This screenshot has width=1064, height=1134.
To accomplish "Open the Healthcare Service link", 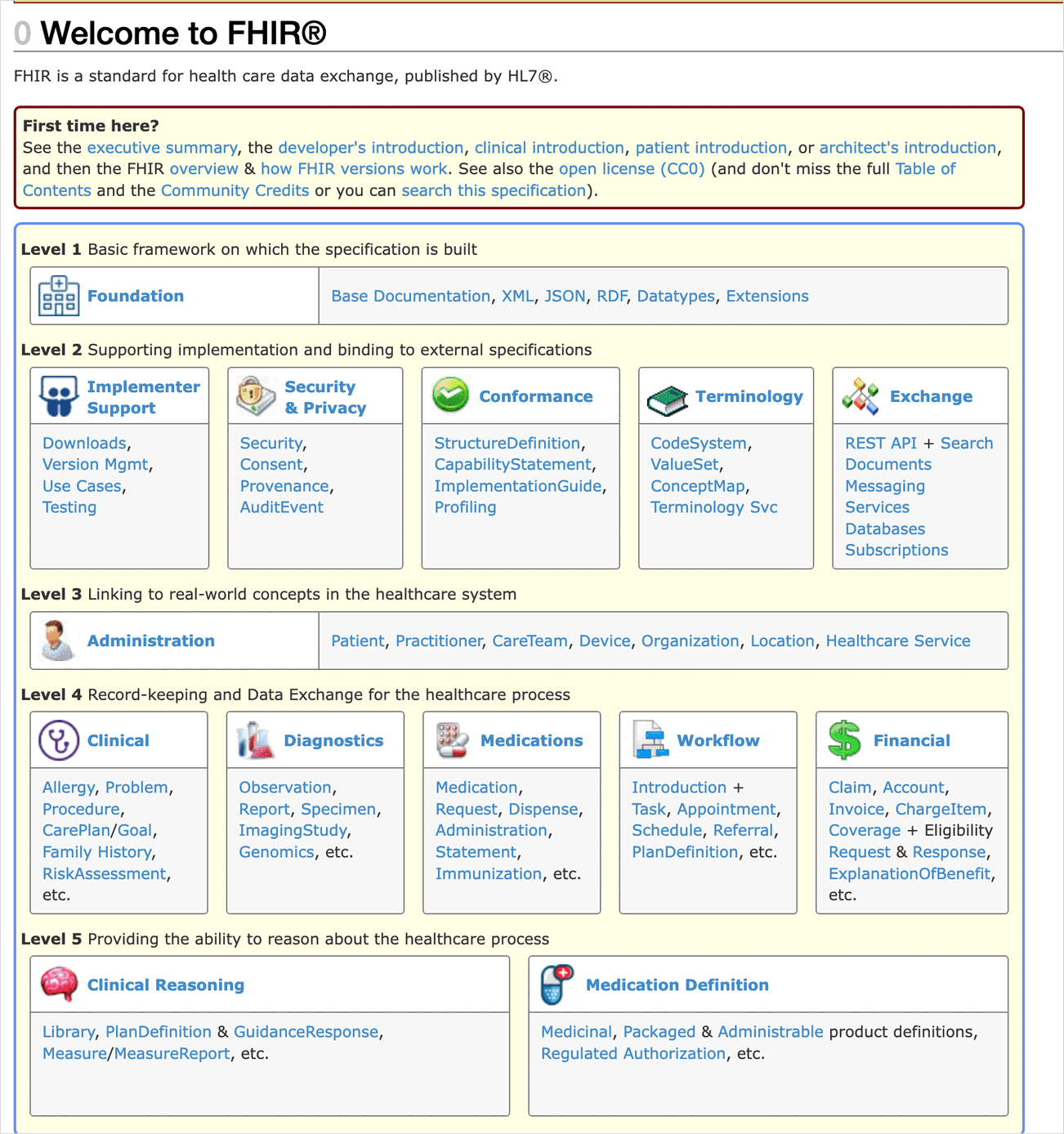I will pyautogui.click(x=898, y=641).
